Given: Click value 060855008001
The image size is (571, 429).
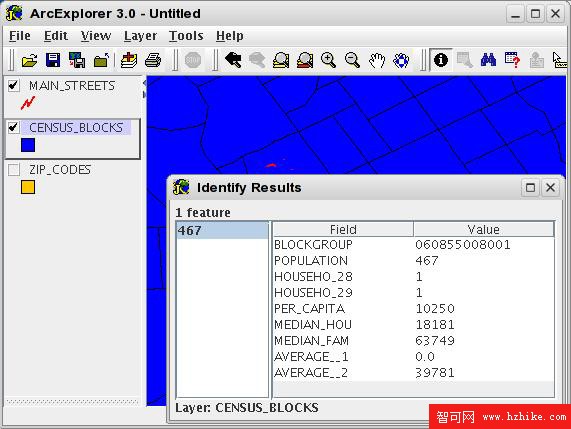Looking at the screenshot, I should (x=463, y=245).
